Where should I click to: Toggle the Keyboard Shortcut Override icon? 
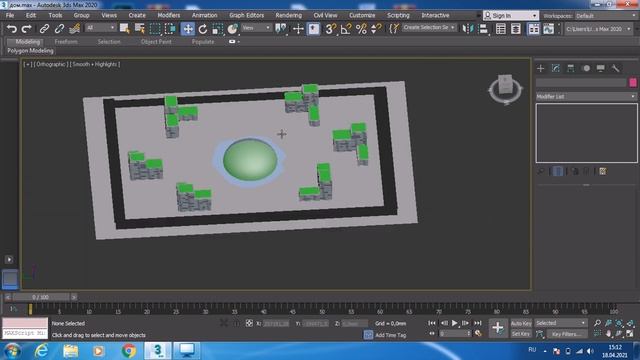[313, 29]
